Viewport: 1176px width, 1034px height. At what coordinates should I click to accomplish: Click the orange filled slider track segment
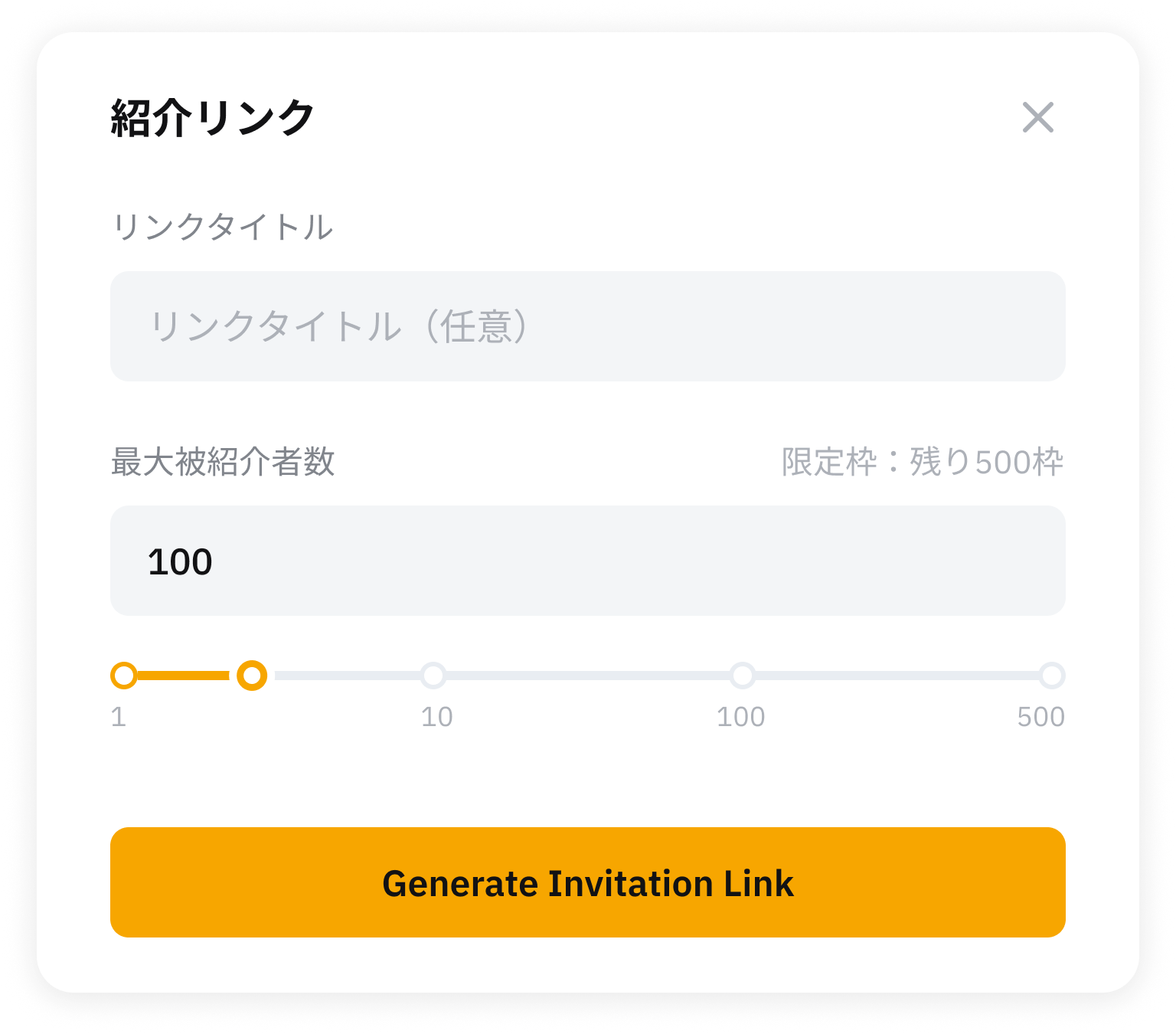(x=184, y=676)
